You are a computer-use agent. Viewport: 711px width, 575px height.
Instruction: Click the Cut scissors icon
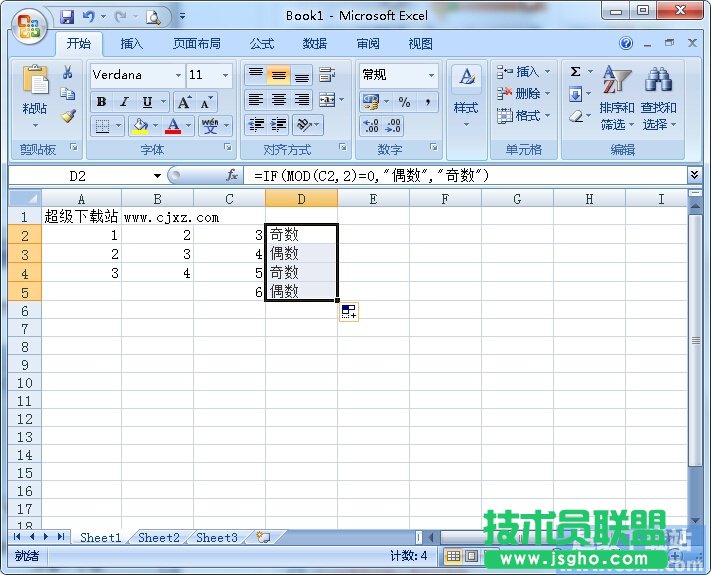68,73
